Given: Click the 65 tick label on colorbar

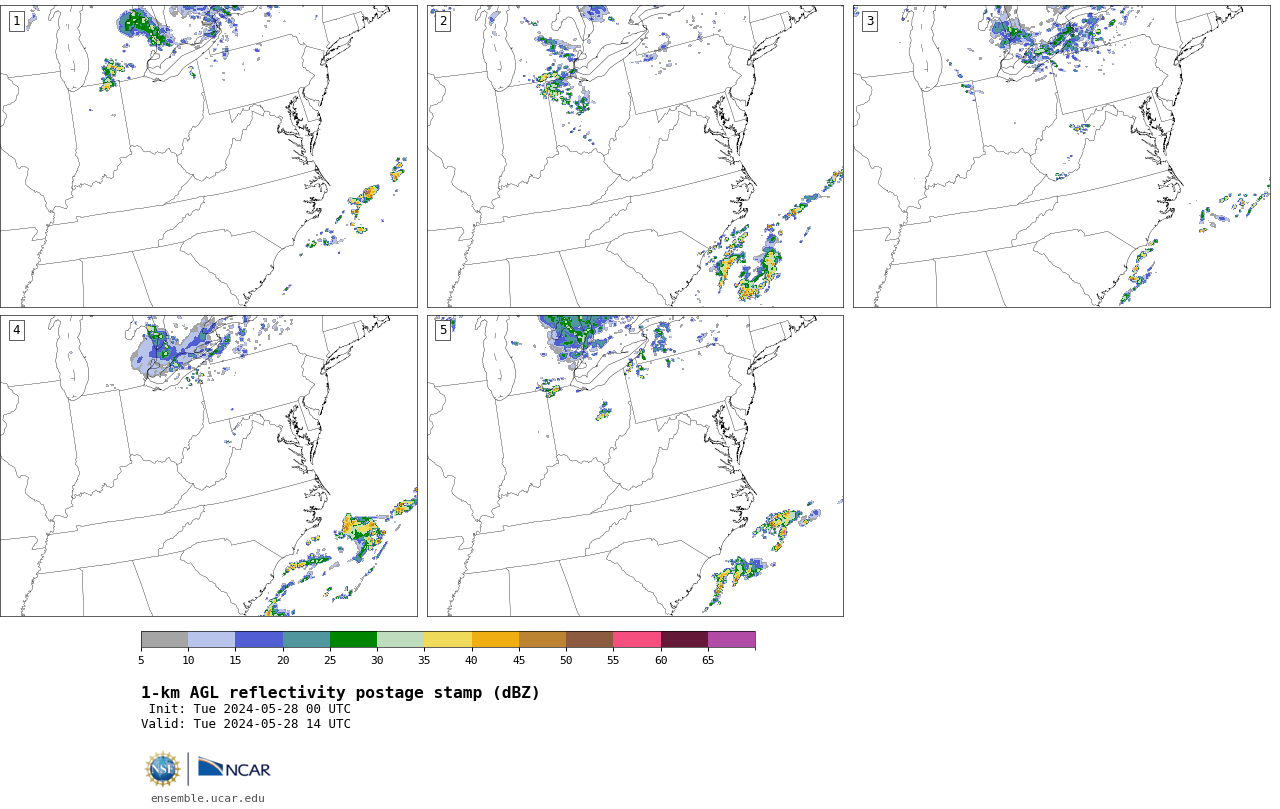Looking at the screenshot, I should (x=708, y=660).
